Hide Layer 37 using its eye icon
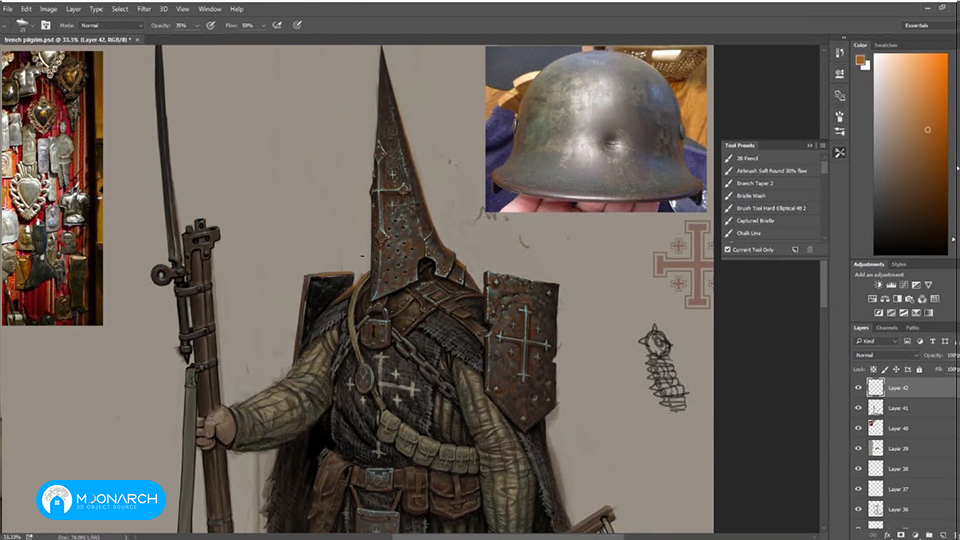Image resolution: width=960 pixels, height=540 pixels. pos(858,489)
